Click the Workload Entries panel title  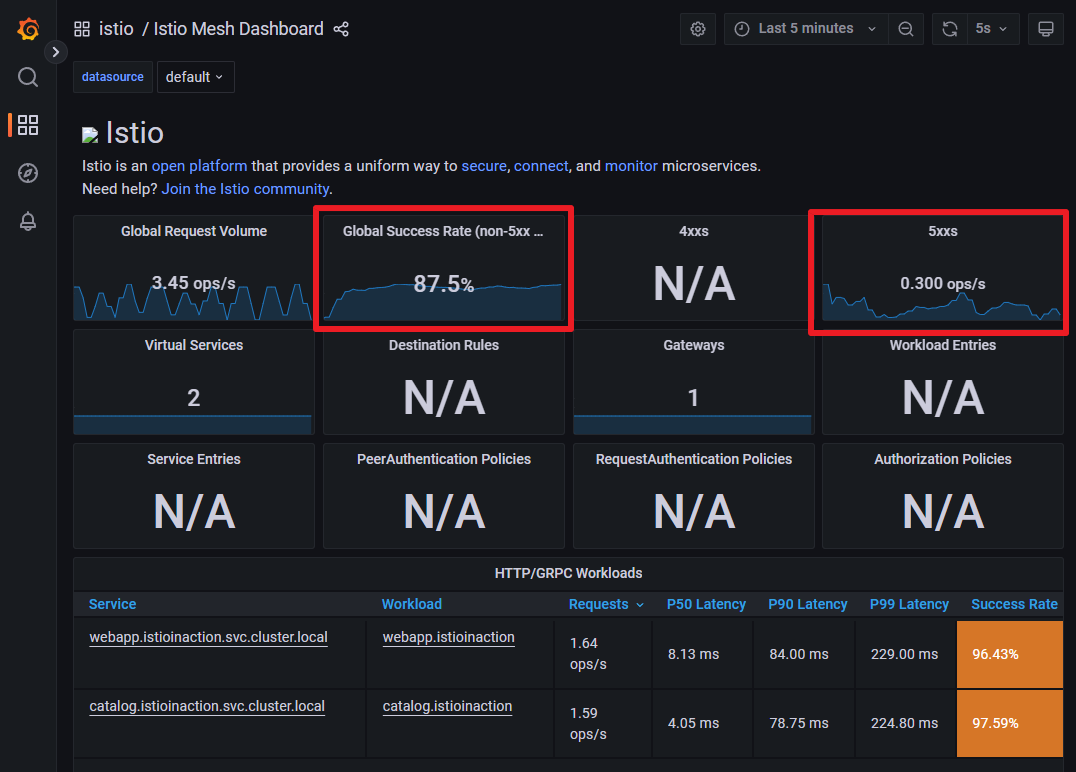pyautogui.click(x=943, y=345)
